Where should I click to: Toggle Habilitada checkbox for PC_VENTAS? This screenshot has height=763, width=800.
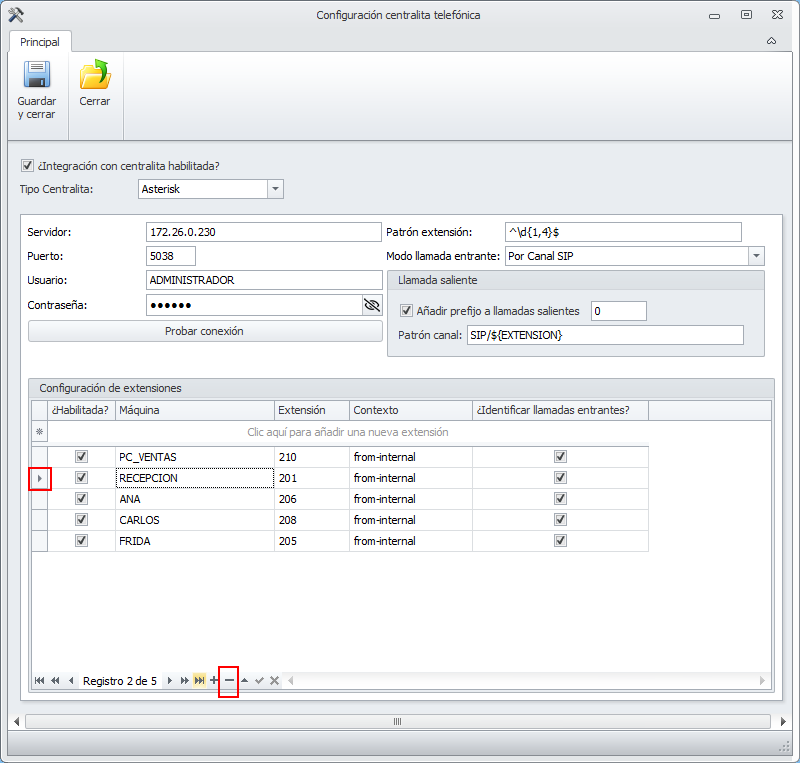[x=82, y=457]
